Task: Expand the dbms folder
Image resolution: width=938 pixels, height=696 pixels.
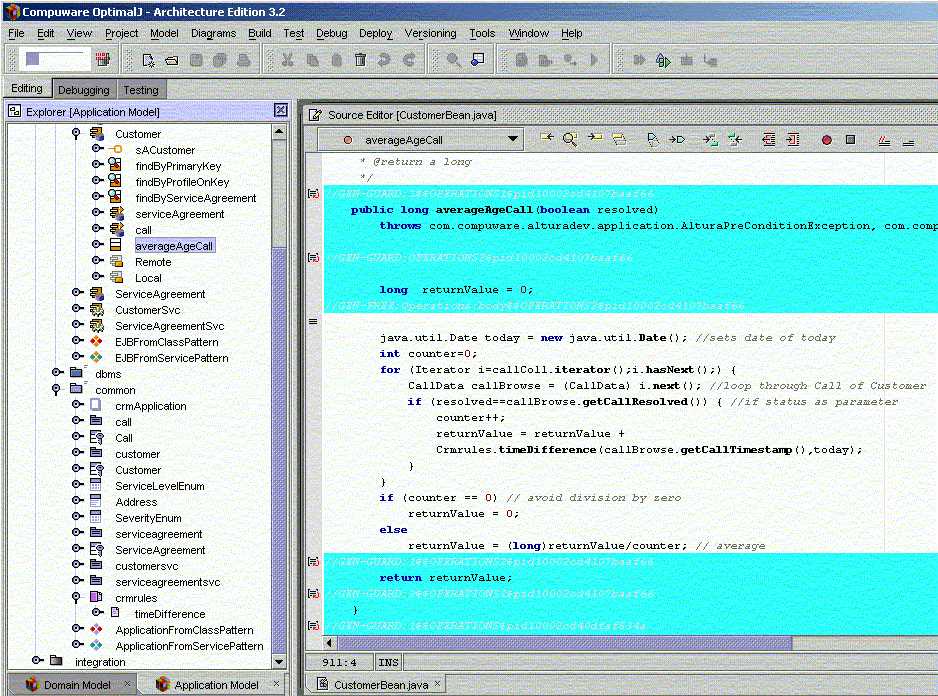Action: (57, 372)
